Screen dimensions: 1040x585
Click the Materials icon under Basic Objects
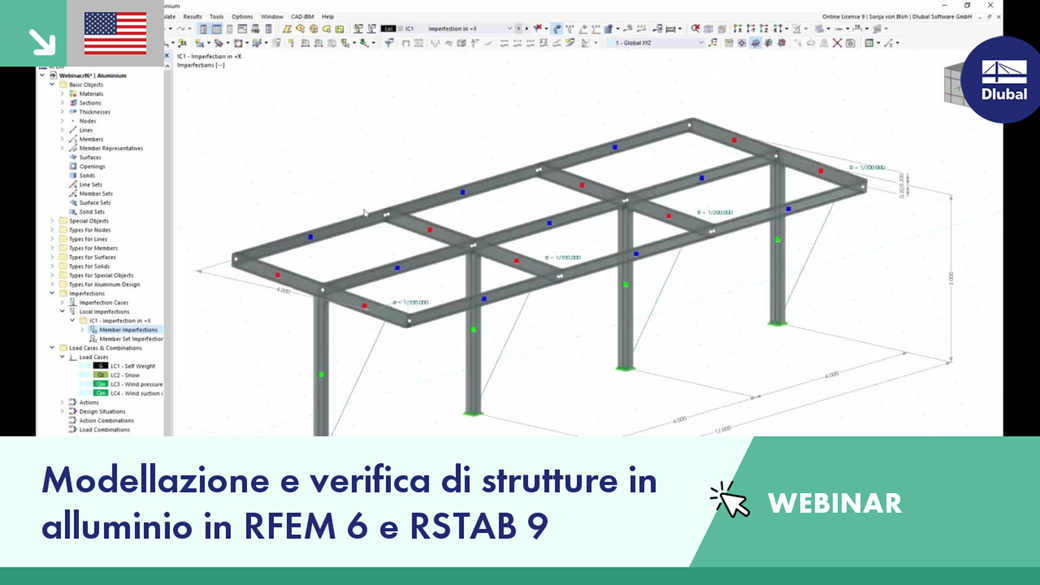[x=73, y=94]
